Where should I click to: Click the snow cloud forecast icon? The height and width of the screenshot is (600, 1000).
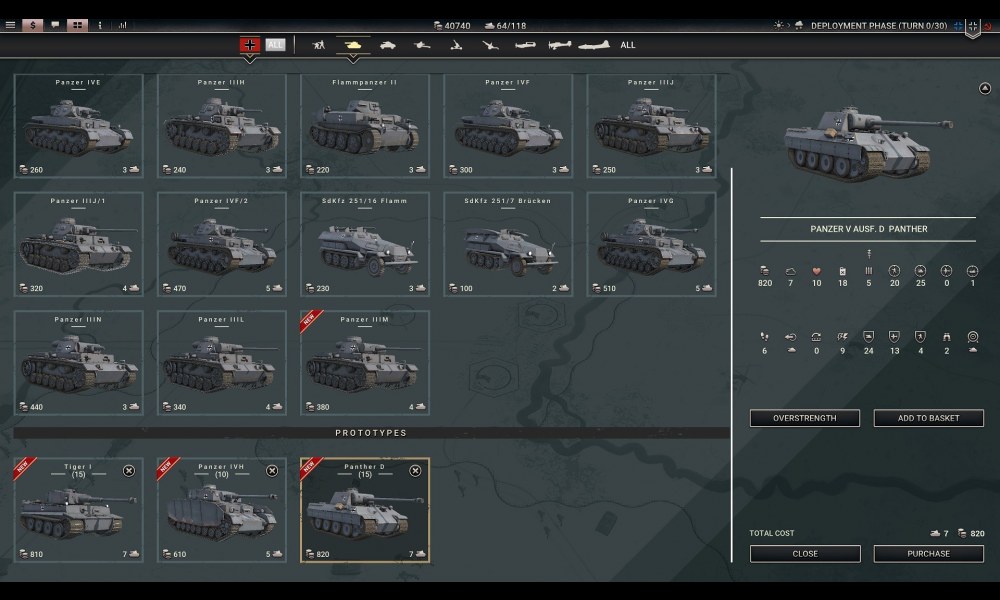click(x=798, y=26)
